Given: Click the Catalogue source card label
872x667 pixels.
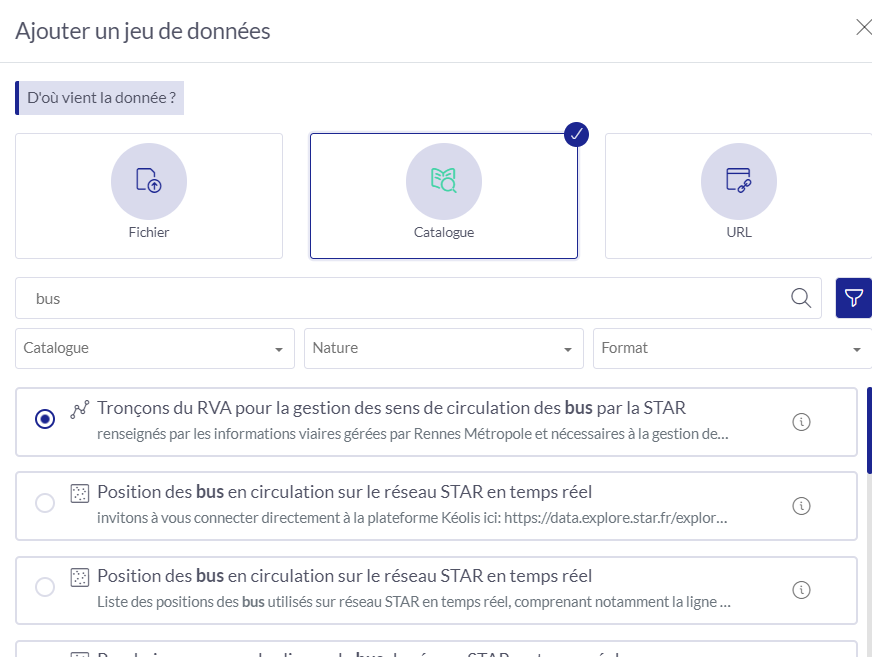Looking at the screenshot, I should pos(444,232).
